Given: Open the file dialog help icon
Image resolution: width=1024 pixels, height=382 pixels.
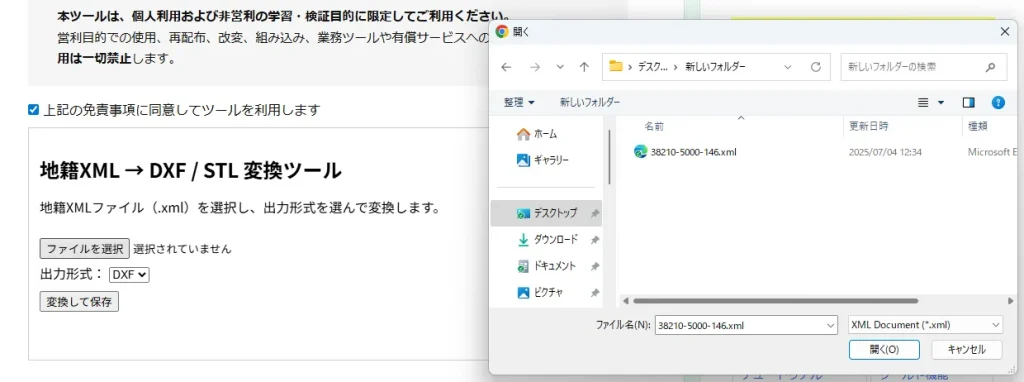Looking at the screenshot, I should click(x=998, y=103).
